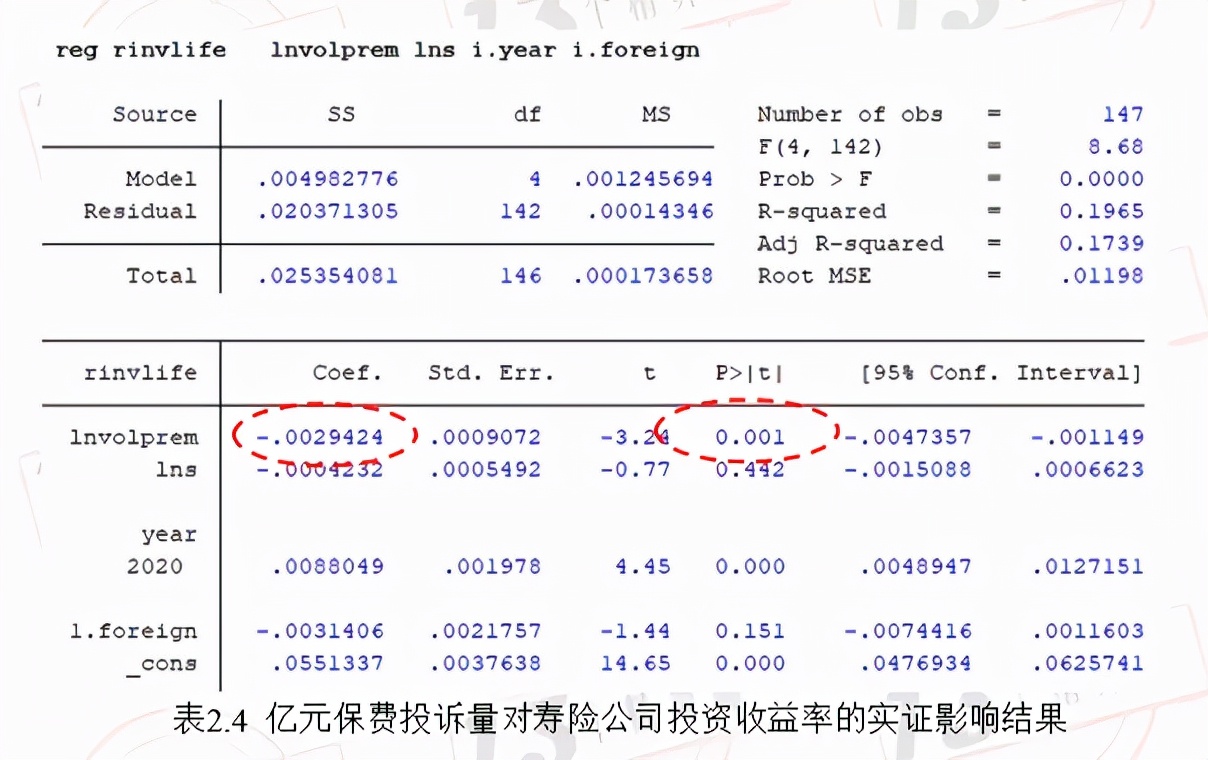
Task: Select lns lower bound -.0015088
Action: 907,469
